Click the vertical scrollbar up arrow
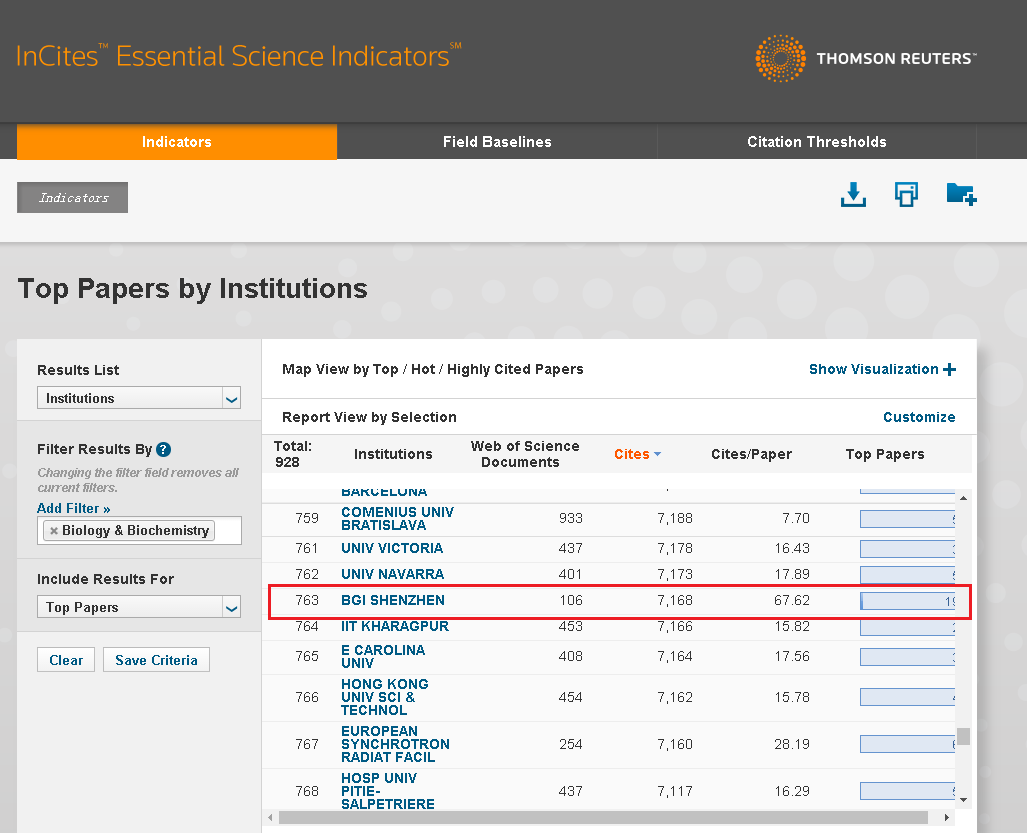This screenshot has height=833, width=1027. pos(963,498)
